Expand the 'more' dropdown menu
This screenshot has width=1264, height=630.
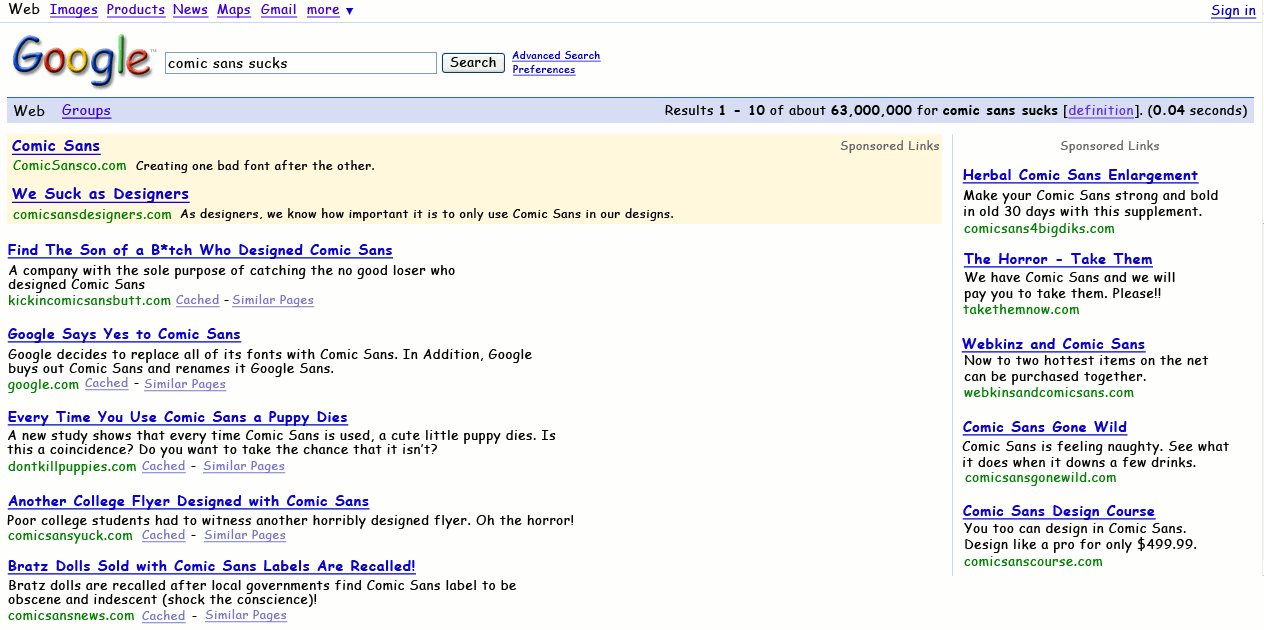330,10
